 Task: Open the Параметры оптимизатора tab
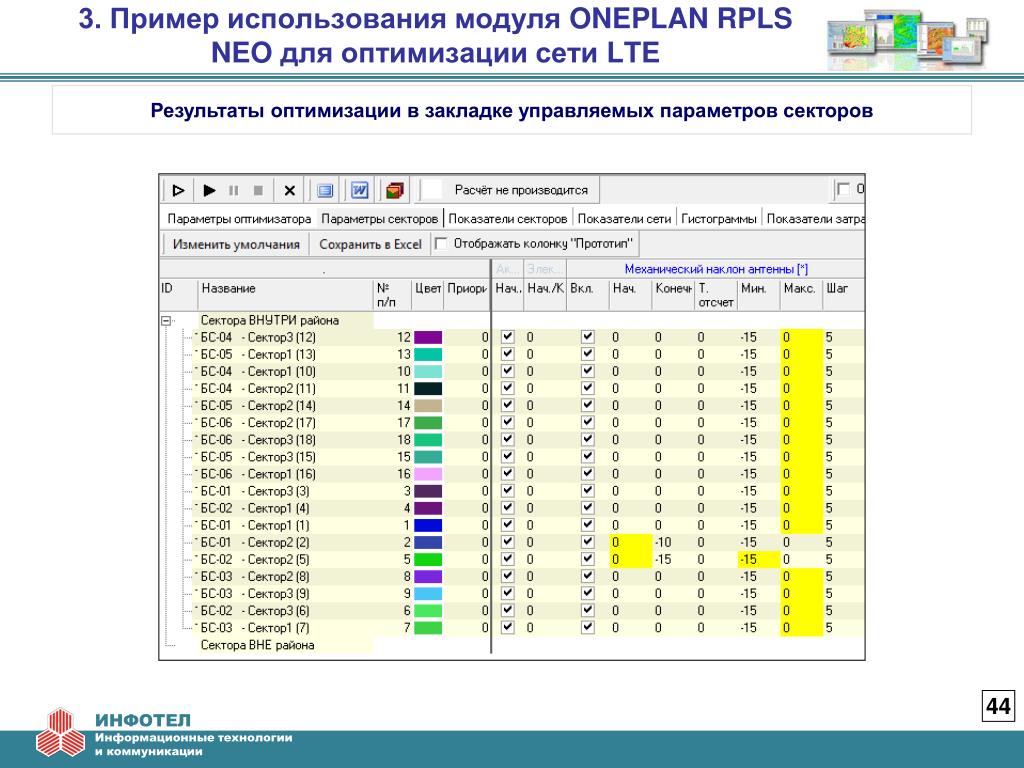pos(239,219)
